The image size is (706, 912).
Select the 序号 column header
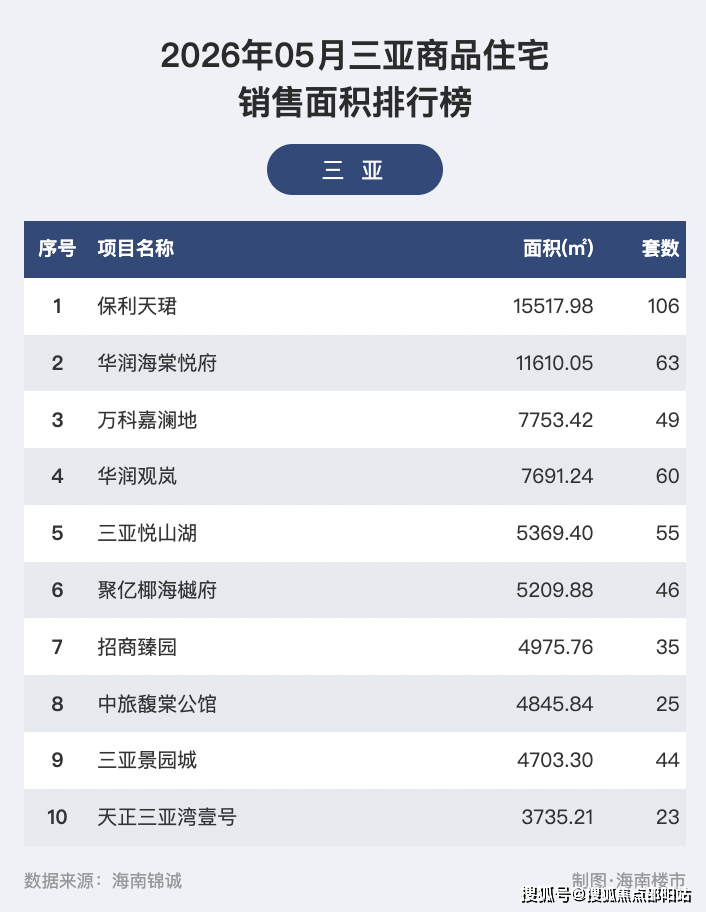57,248
